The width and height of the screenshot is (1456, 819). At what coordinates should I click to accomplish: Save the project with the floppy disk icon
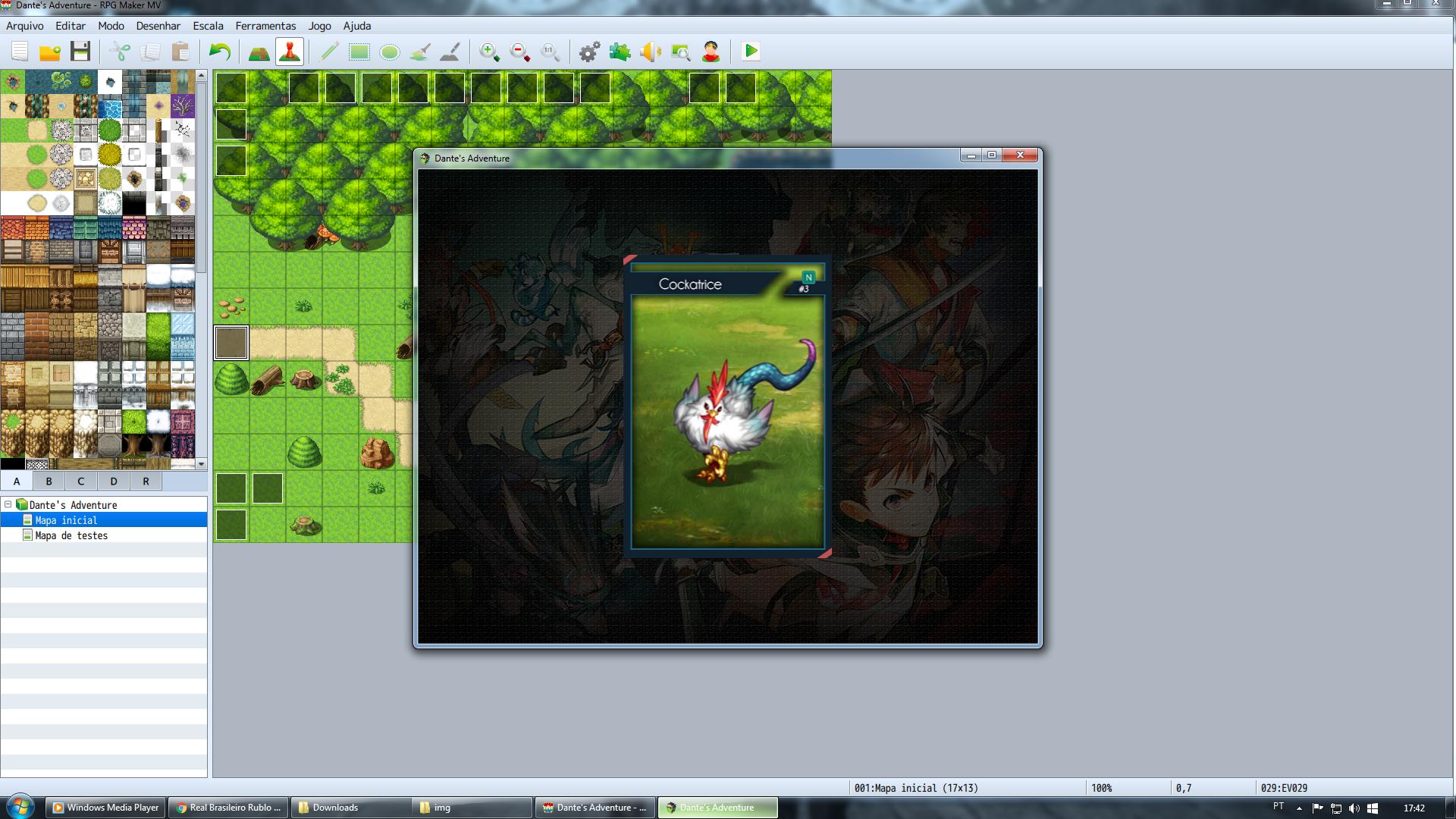pyautogui.click(x=80, y=52)
